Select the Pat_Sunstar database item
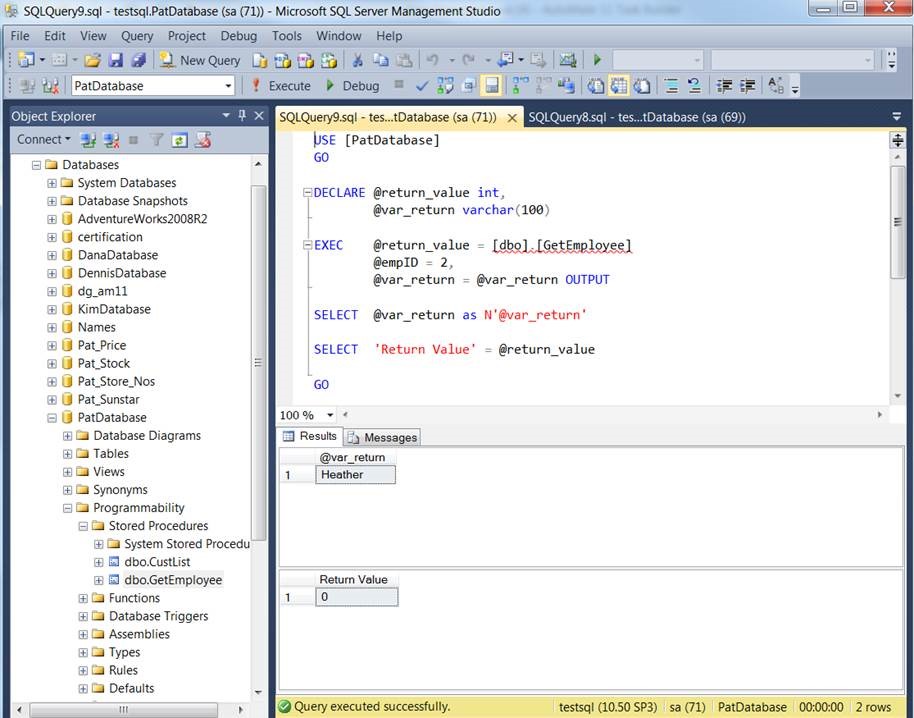Viewport: 914px width, 718px height. (x=108, y=399)
